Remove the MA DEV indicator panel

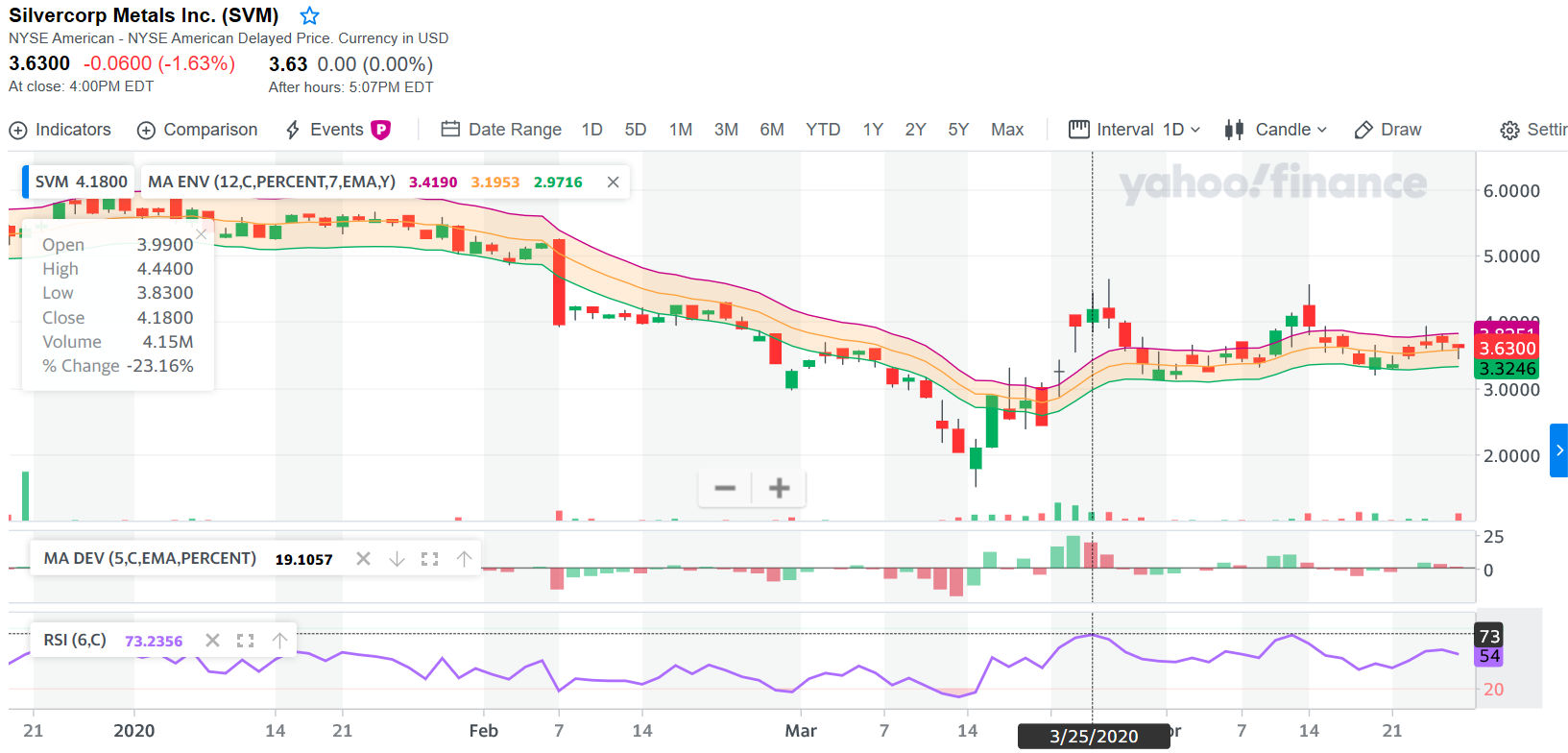(x=363, y=558)
